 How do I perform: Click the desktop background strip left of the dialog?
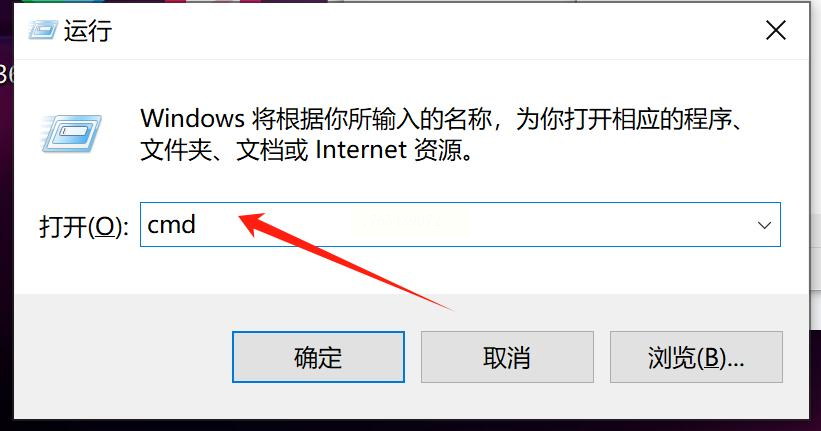tap(6, 236)
